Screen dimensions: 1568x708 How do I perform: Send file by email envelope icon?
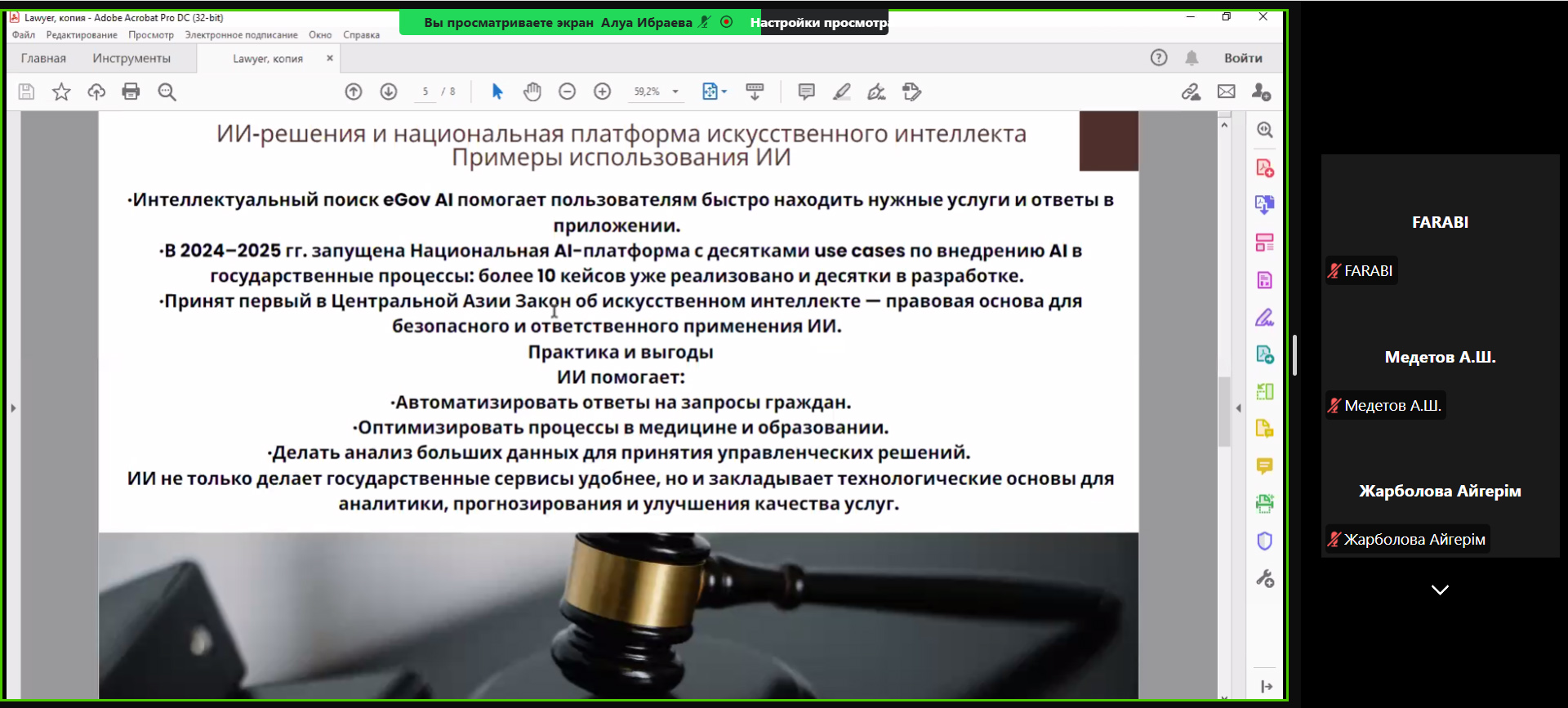pos(1226,91)
